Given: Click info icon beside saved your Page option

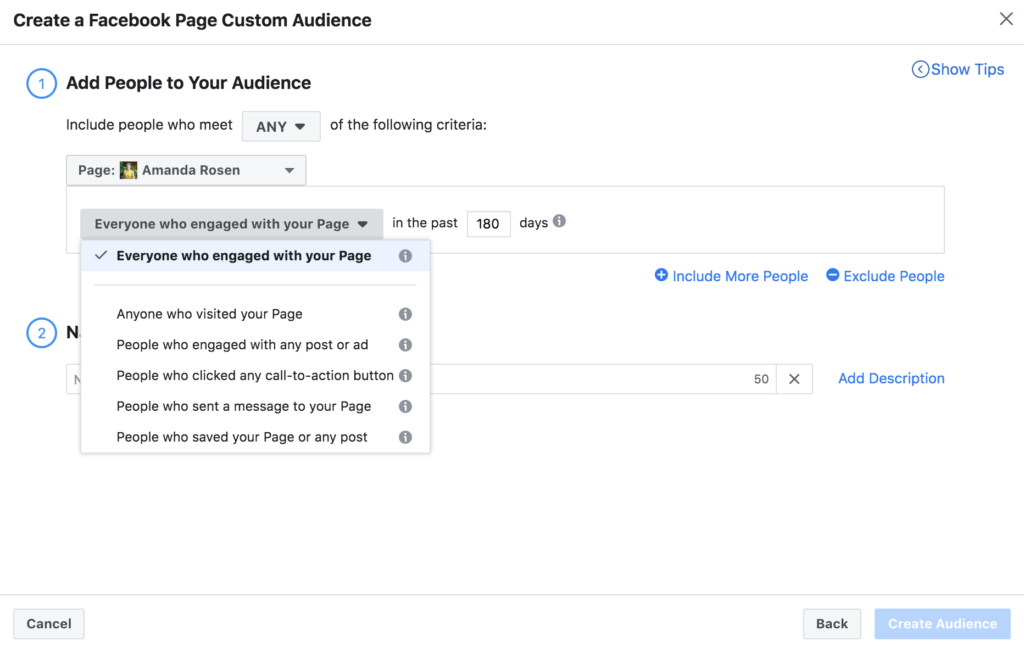Looking at the screenshot, I should click(405, 437).
